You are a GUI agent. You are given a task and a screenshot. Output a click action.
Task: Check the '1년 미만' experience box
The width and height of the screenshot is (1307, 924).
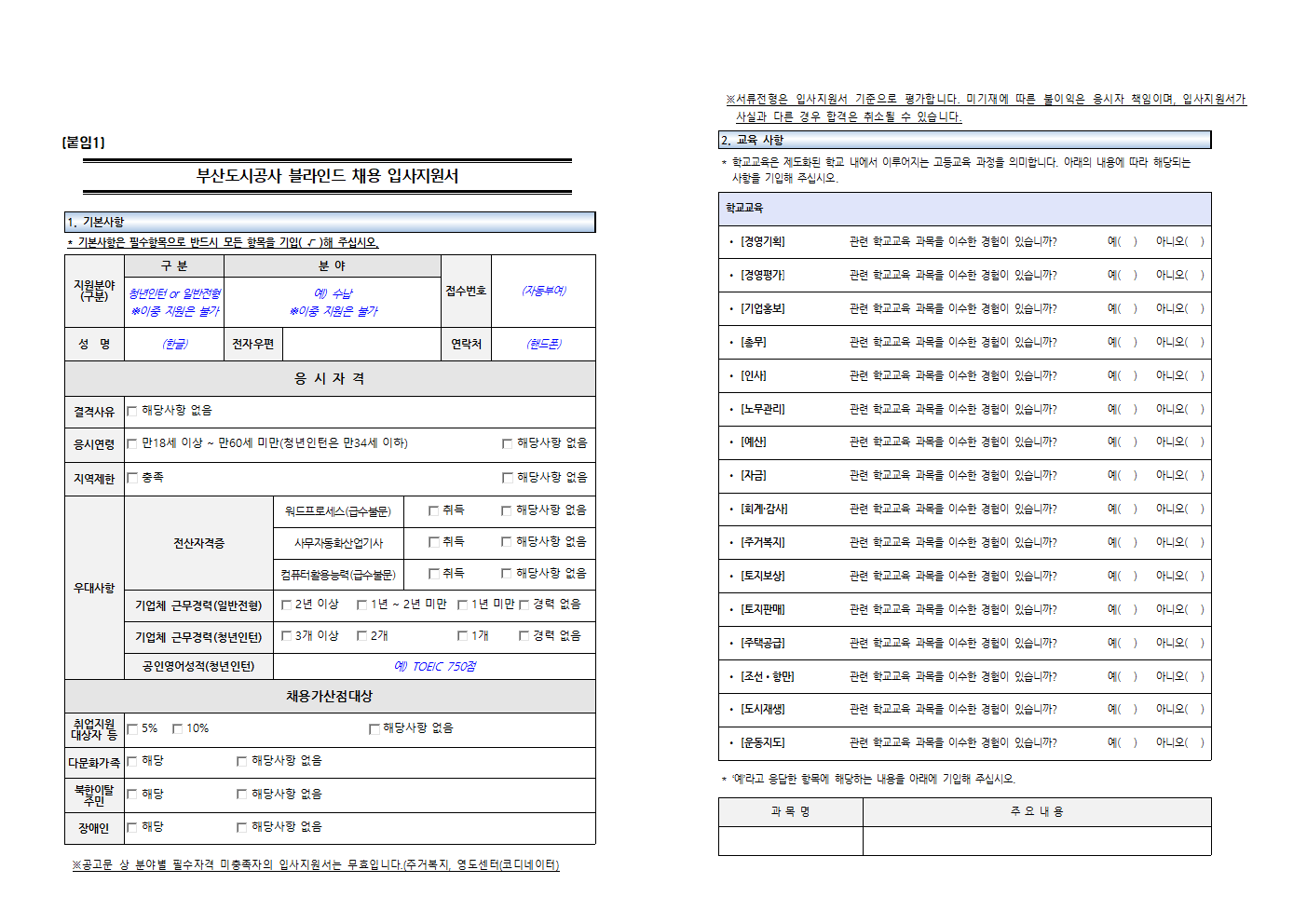tap(462, 605)
